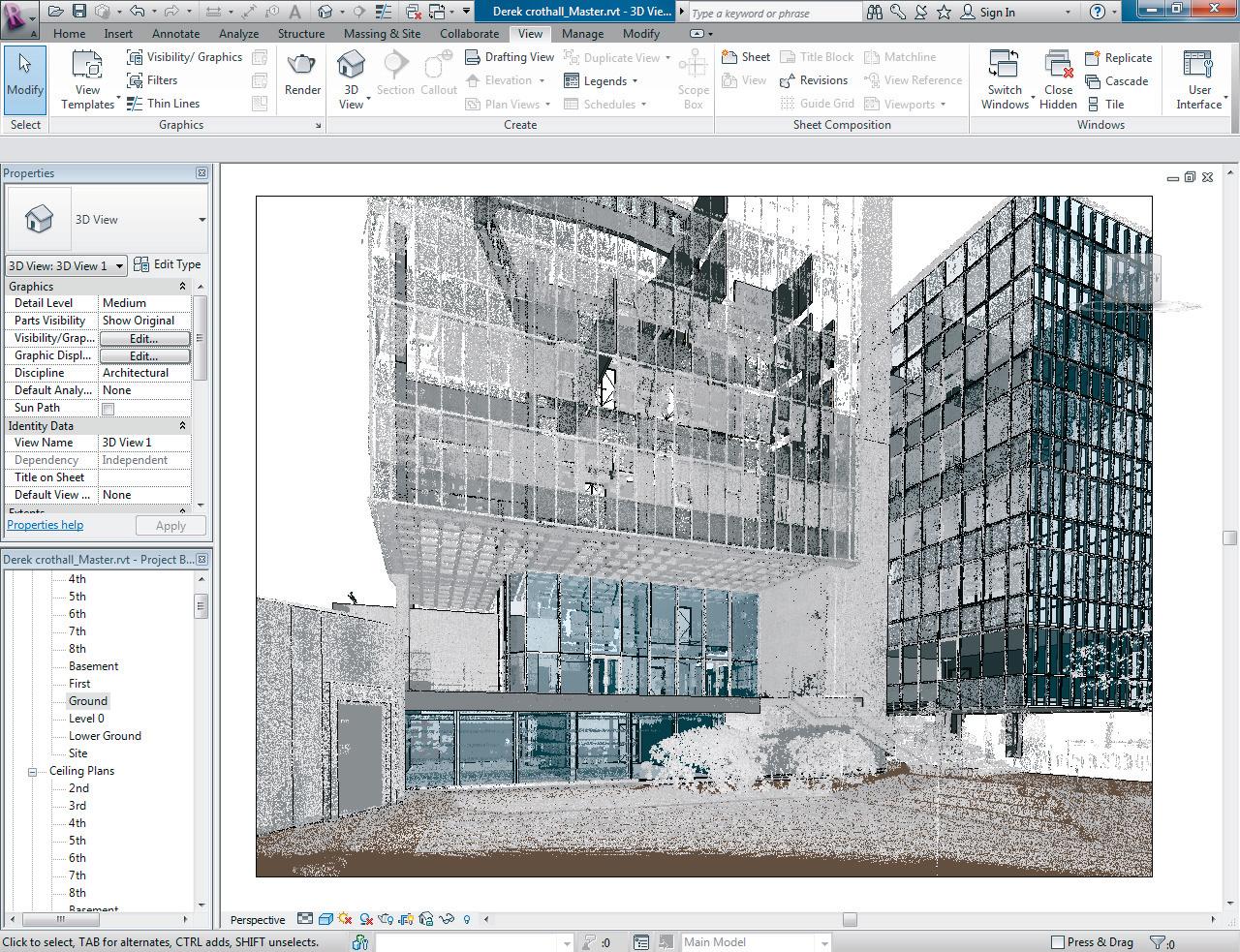Toggle Thin Lines display

click(164, 104)
